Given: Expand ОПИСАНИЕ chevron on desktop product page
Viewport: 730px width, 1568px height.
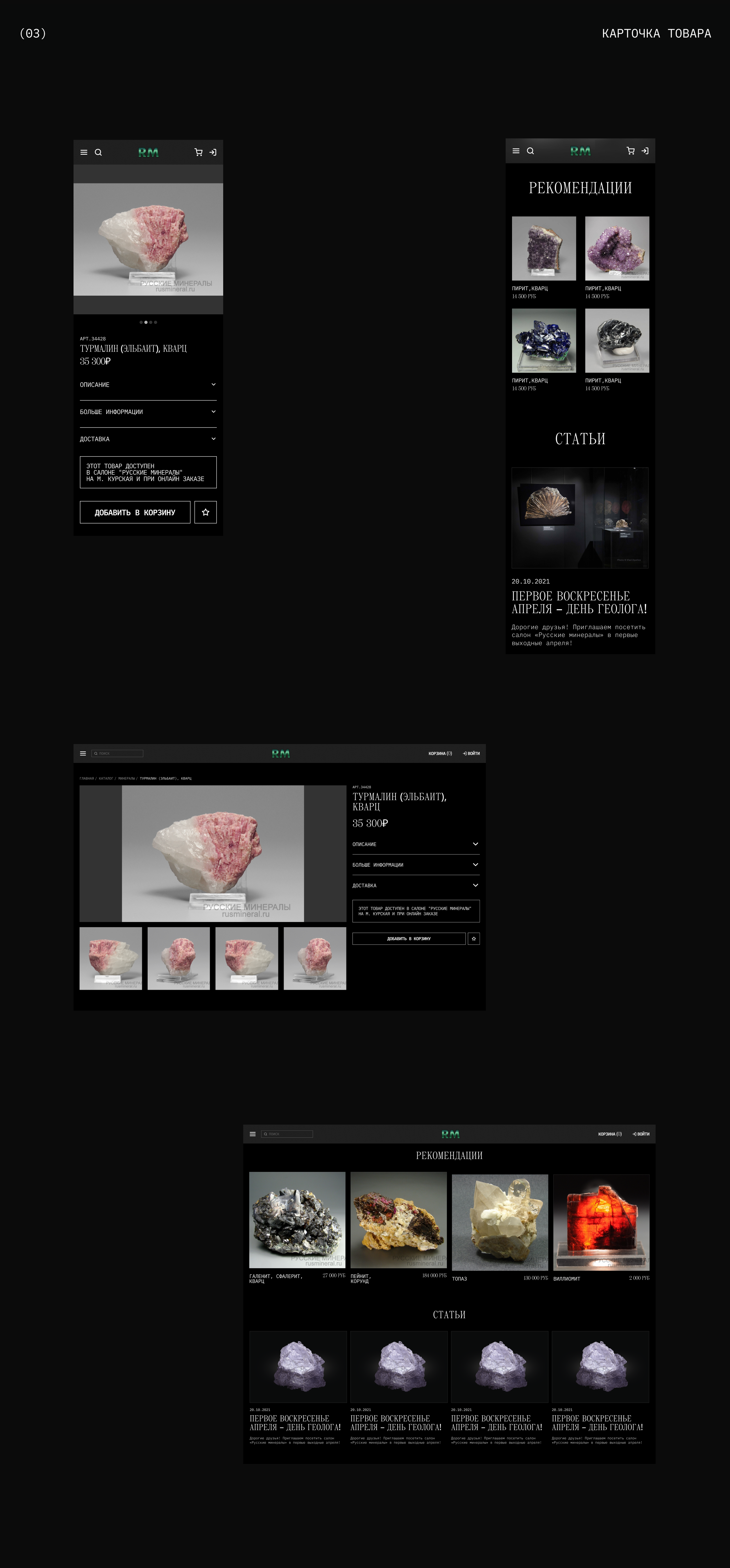Looking at the screenshot, I should click(476, 844).
